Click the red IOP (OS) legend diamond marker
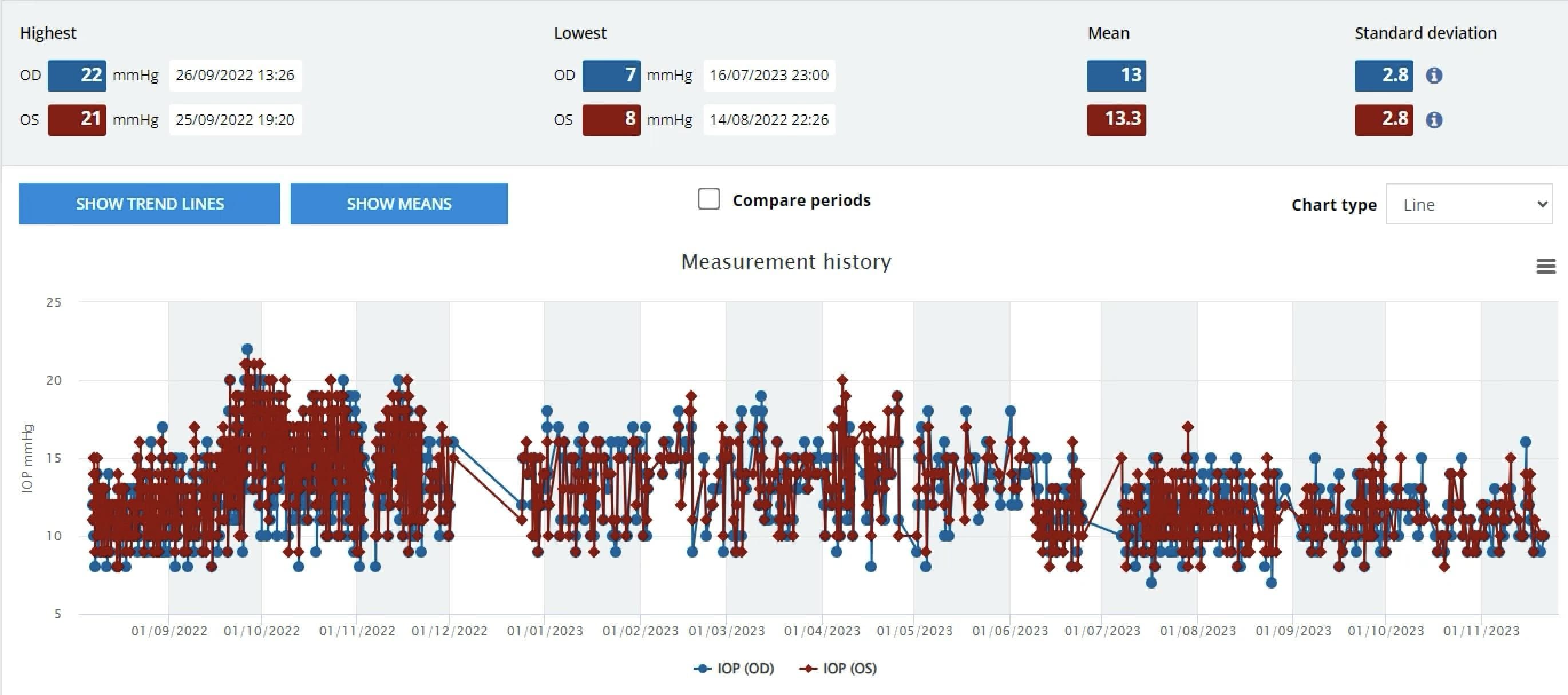The width and height of the screenshot is (1568, 695). [807, 668]
